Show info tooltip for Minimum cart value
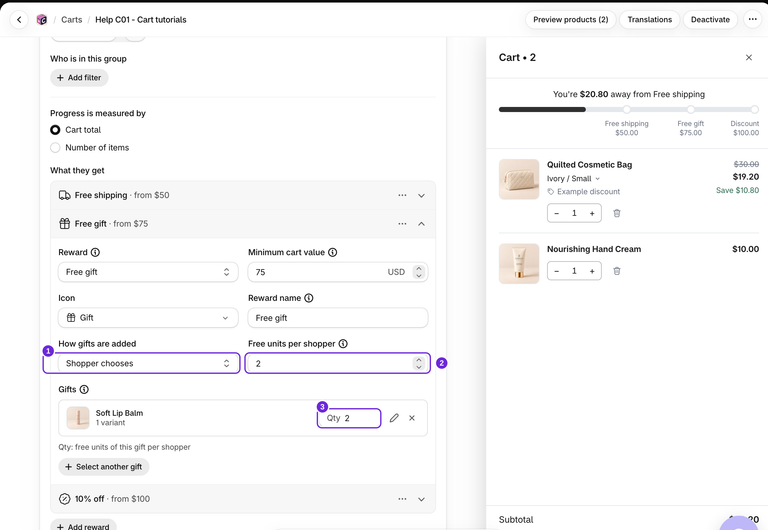 coord(333,252)
